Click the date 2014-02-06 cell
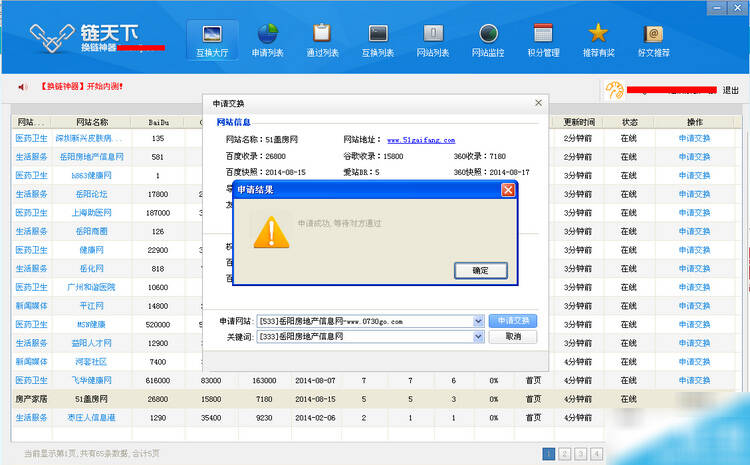Image resolution: width=750 pixels, height=465 pixels. [x=315, y=418]
